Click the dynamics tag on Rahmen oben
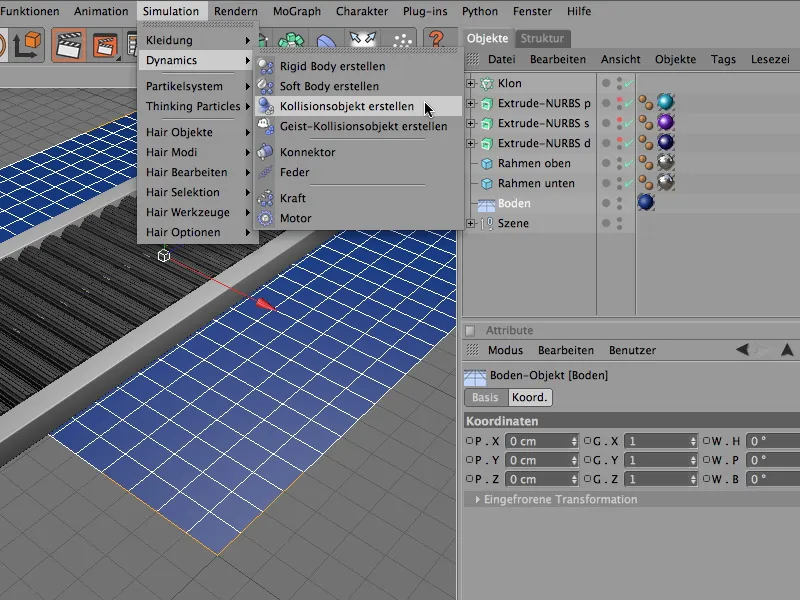 647,163
